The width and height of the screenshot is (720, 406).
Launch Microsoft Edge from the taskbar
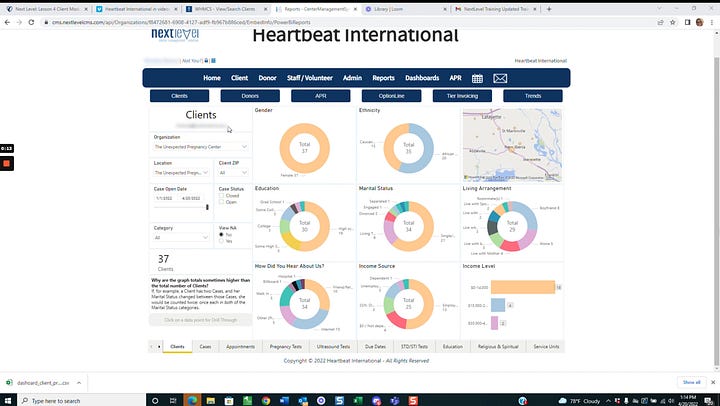point(192,400)
